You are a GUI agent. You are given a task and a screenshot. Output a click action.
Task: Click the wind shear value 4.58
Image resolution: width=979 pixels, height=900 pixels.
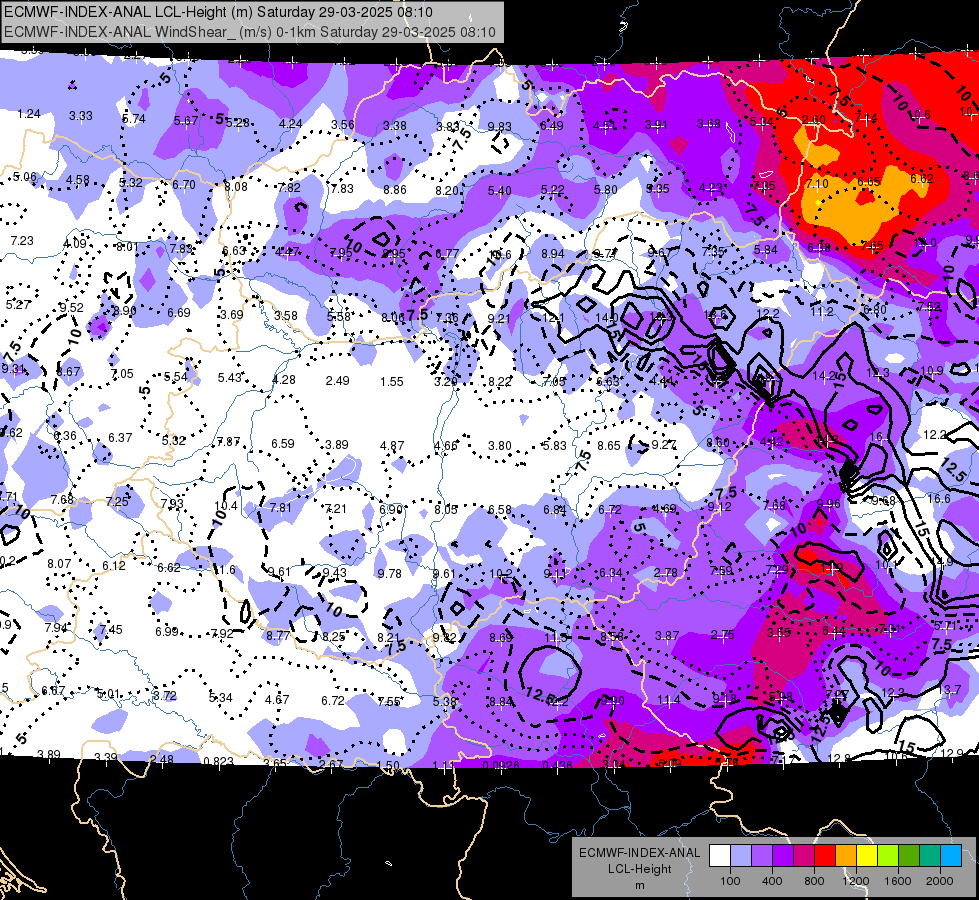77,180
